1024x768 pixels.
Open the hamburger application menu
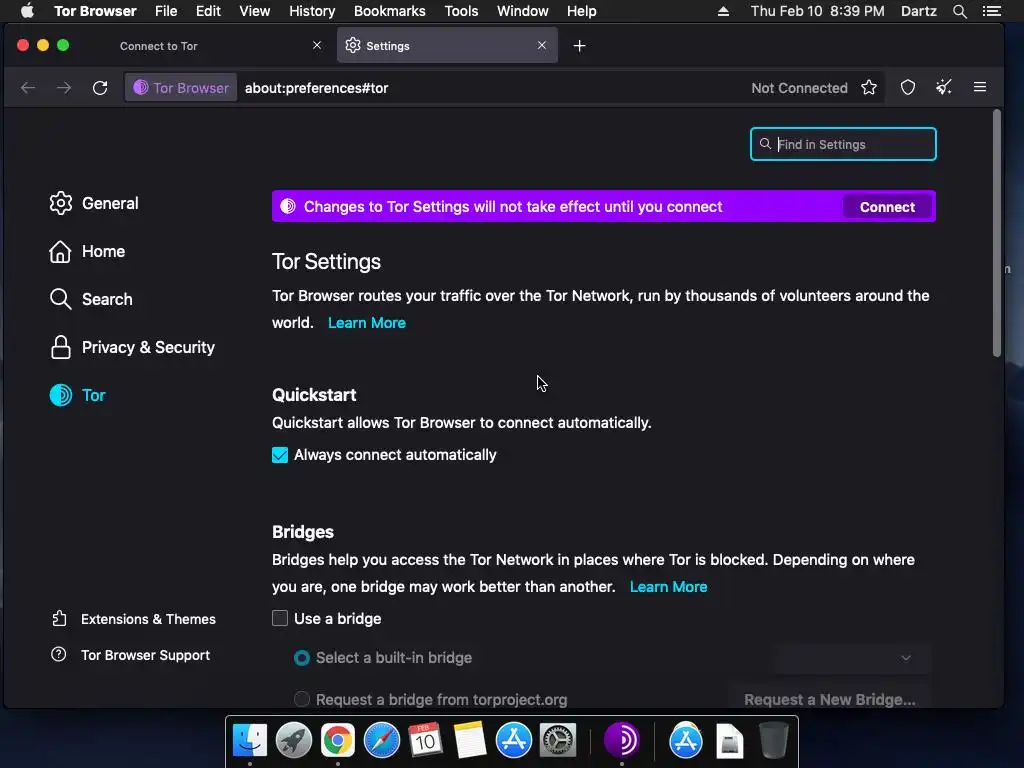[x=980, y=87]
